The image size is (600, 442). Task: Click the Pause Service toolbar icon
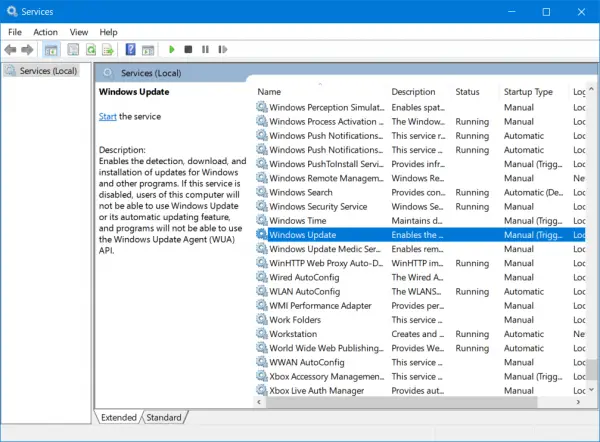(x=205, y=49)
